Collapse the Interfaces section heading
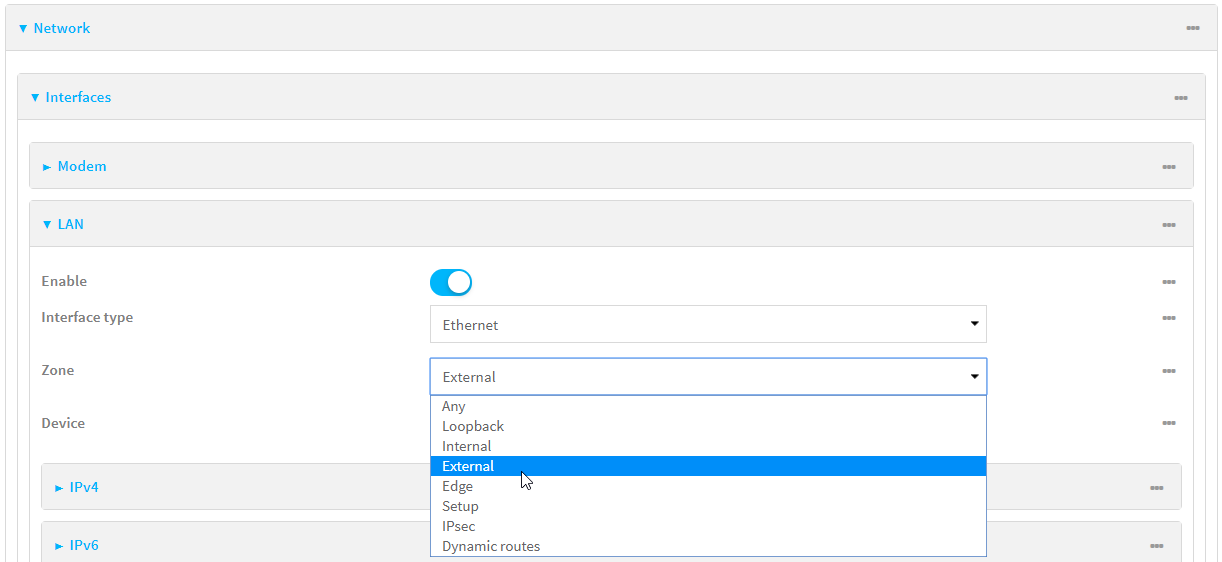Screen dimensions: 1222x562 coord(77,97)
